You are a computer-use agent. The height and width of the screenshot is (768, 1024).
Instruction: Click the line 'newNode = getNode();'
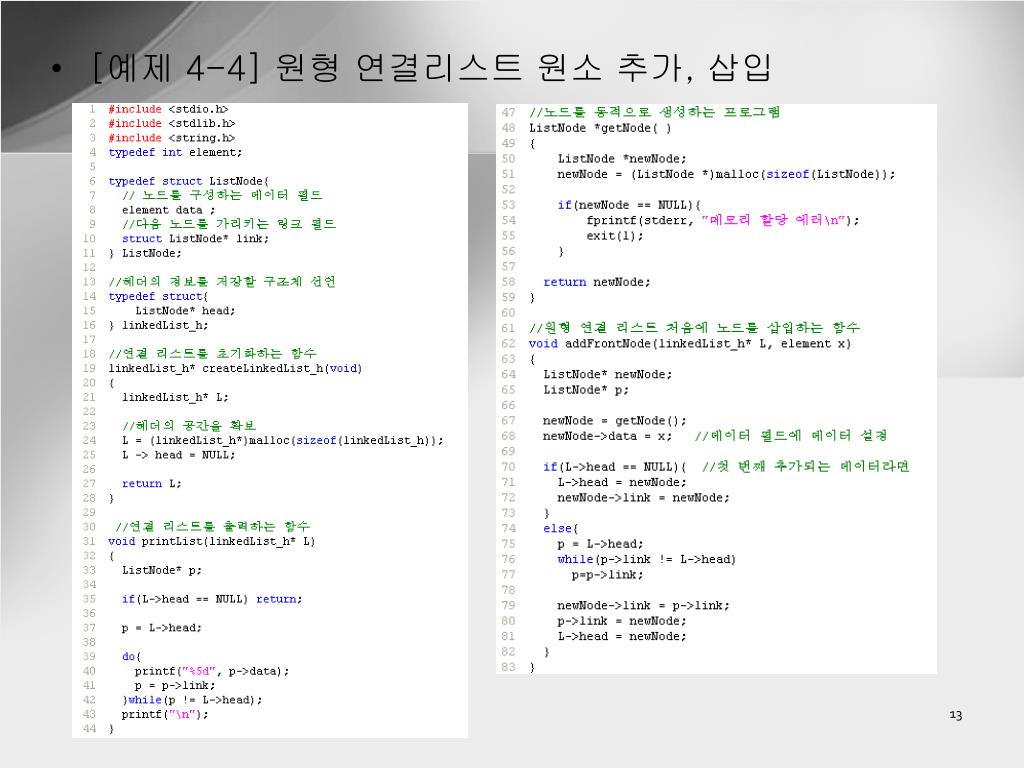click(x=615, y=421)
